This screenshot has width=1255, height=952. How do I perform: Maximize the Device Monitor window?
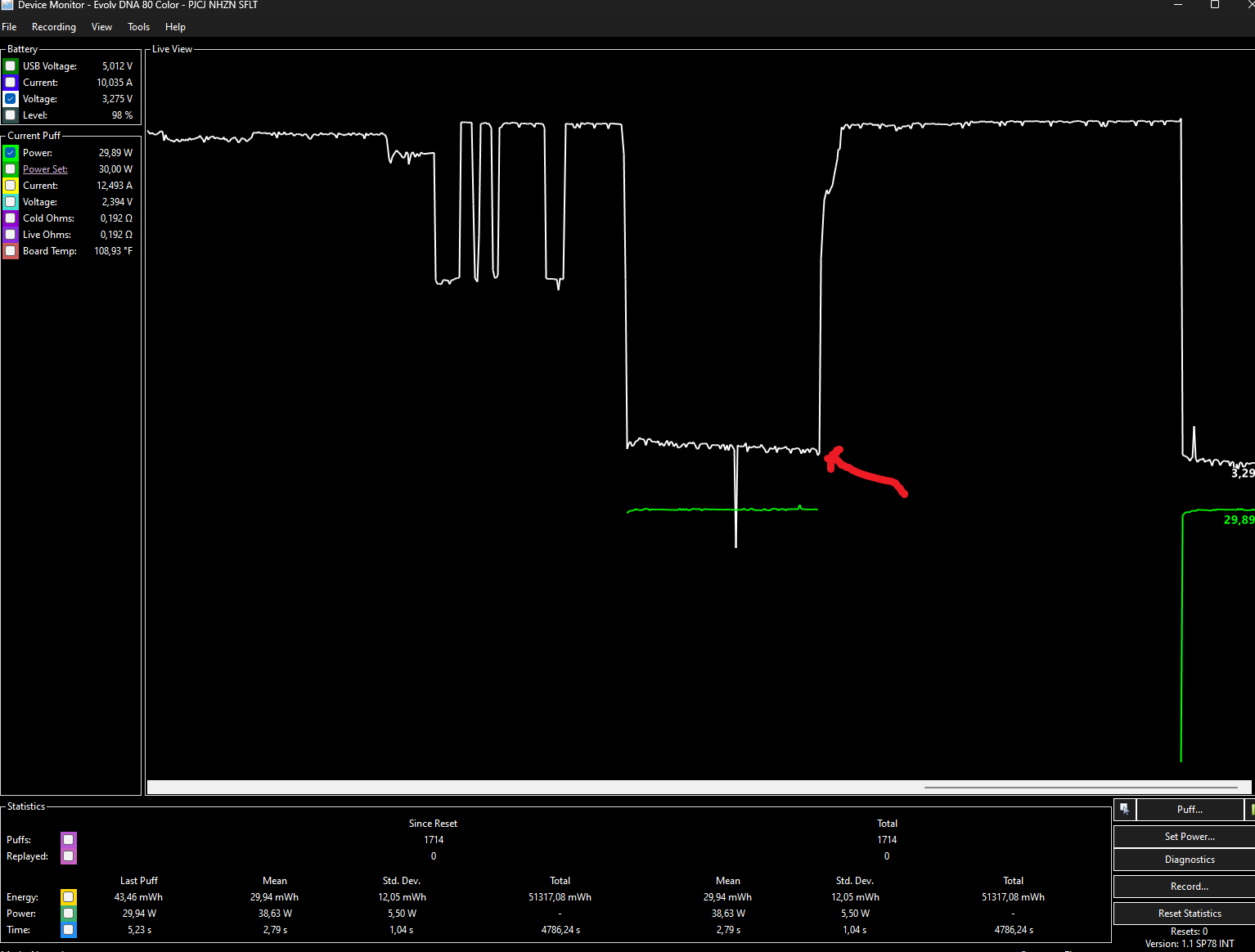point(1215,5)
